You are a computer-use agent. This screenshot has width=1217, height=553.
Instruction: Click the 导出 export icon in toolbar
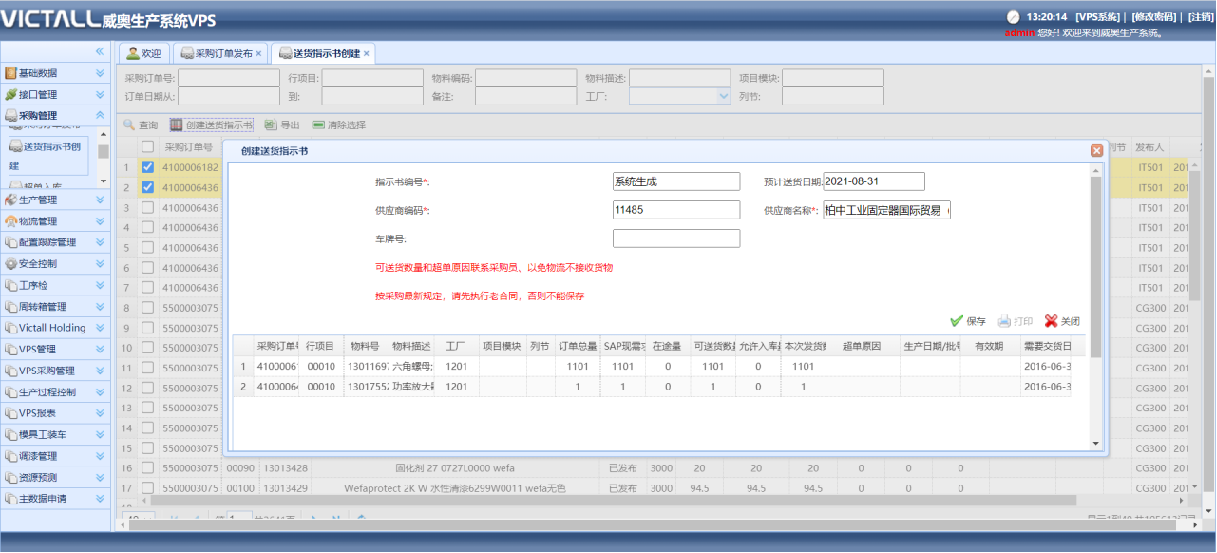269,125
